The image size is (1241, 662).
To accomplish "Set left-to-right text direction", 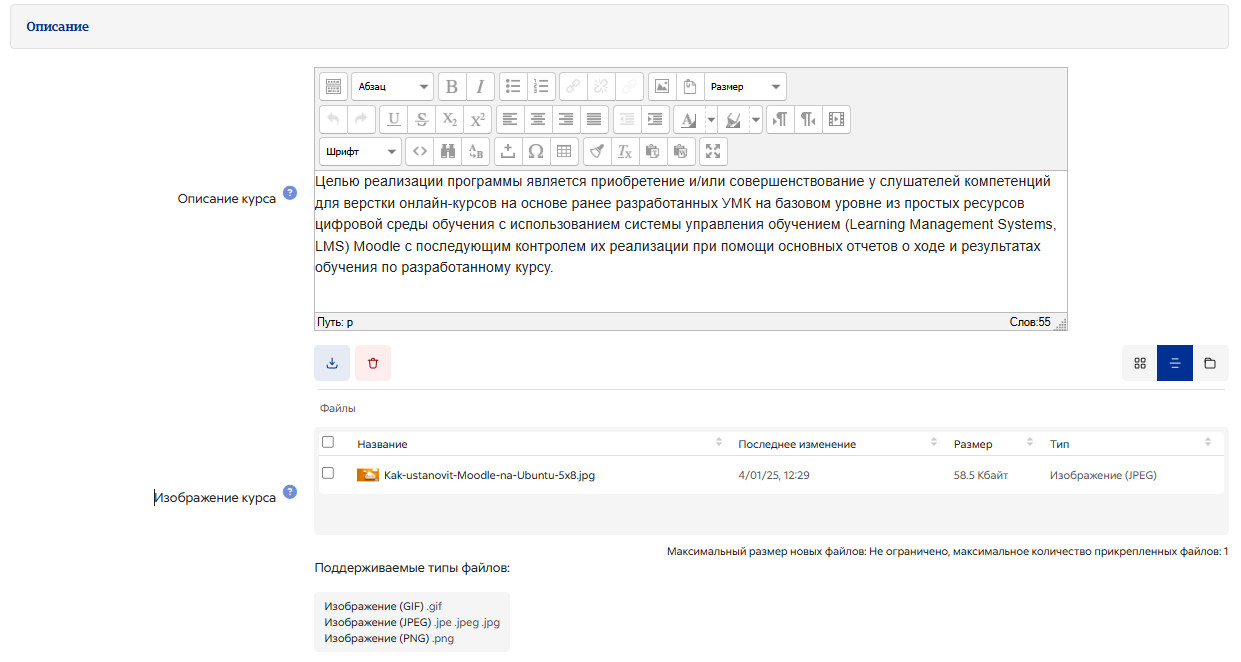I will click(x=780, y=120).
